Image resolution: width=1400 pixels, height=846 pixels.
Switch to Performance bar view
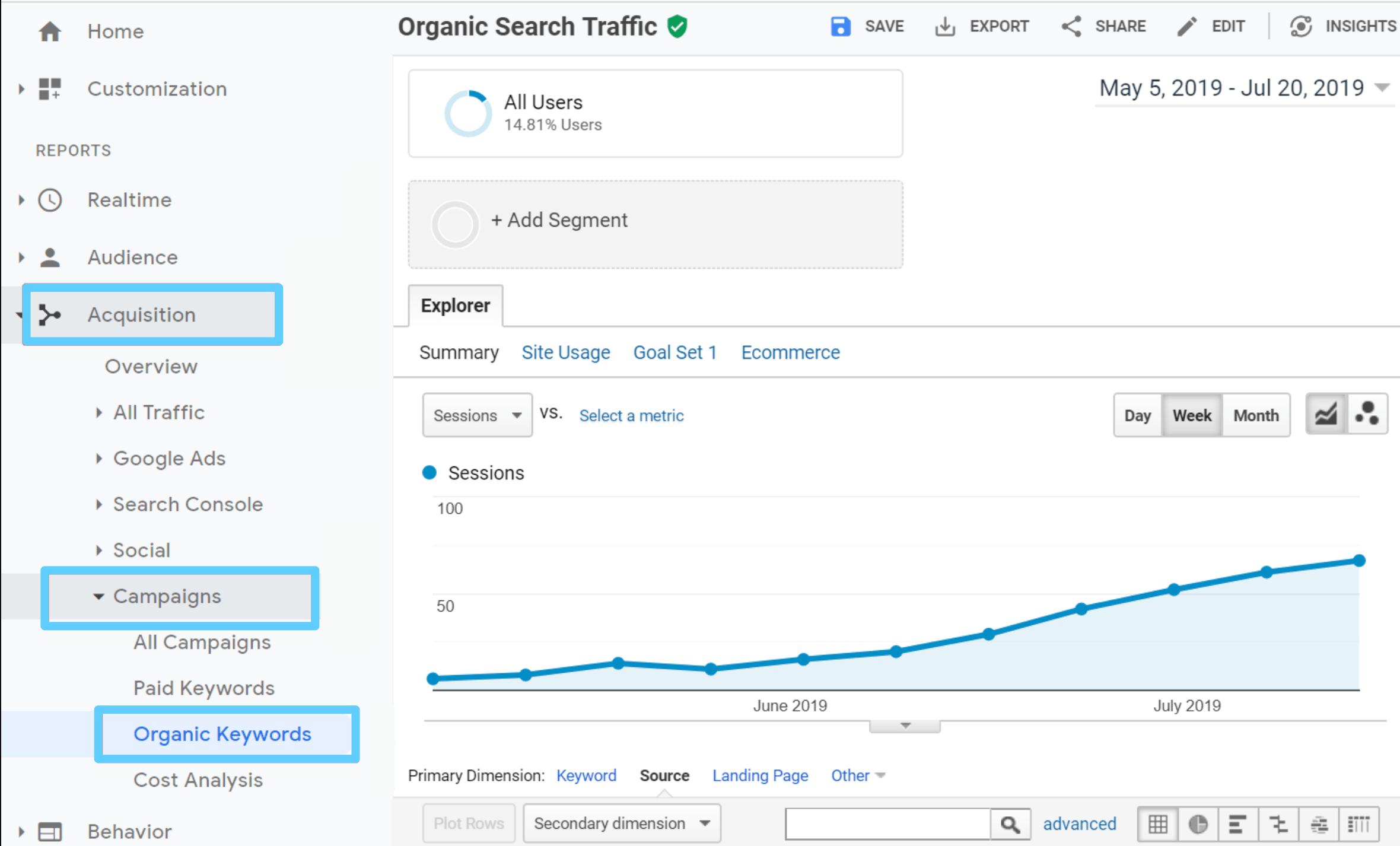1237,824
